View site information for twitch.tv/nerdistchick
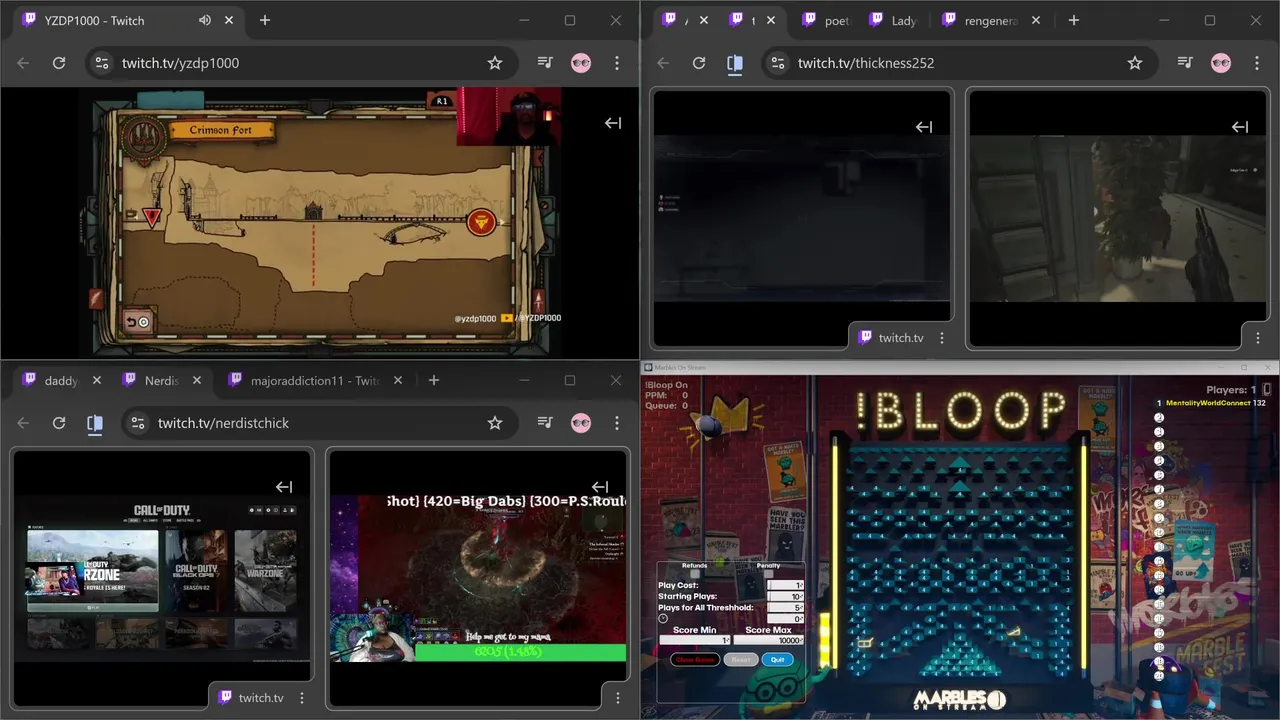The height and width of the screenshot is (720, 1280). [x=137, y=423]
